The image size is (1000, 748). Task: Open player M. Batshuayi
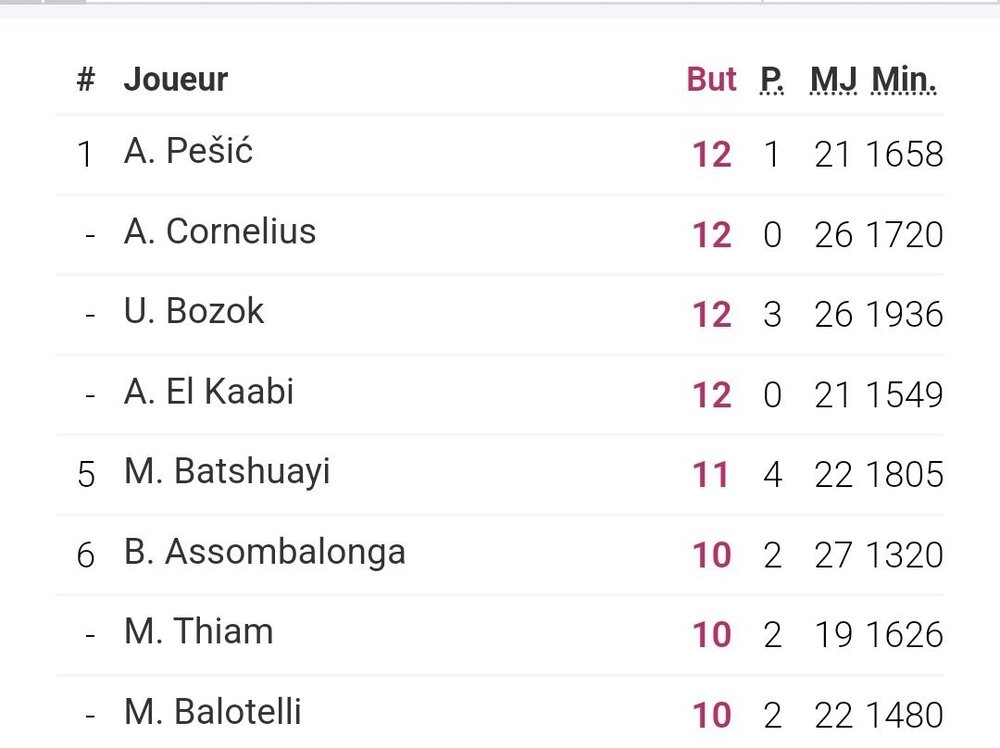(x=227, y=473)
